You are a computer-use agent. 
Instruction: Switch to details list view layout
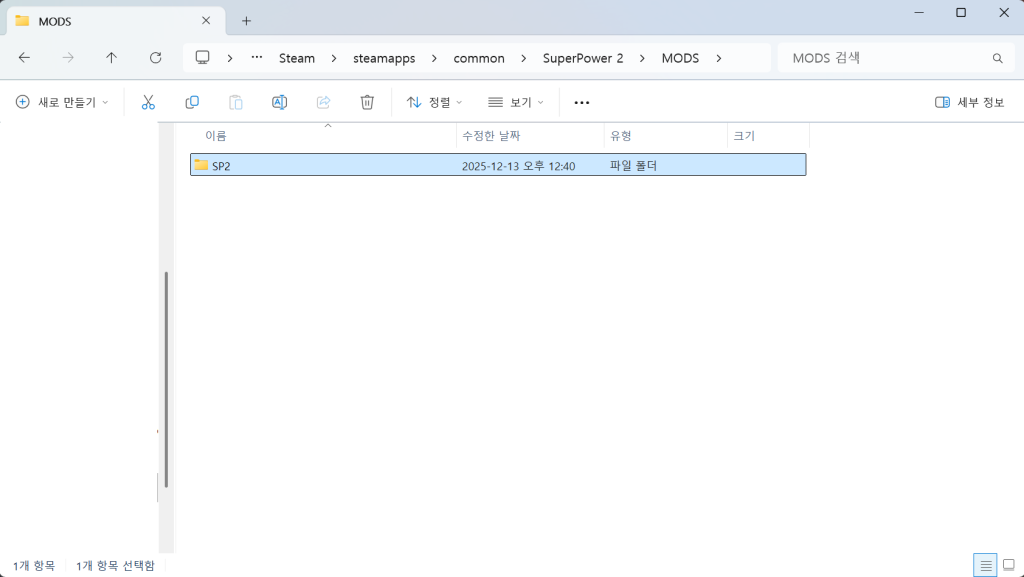pyautogui.click(x=985, y=565)
